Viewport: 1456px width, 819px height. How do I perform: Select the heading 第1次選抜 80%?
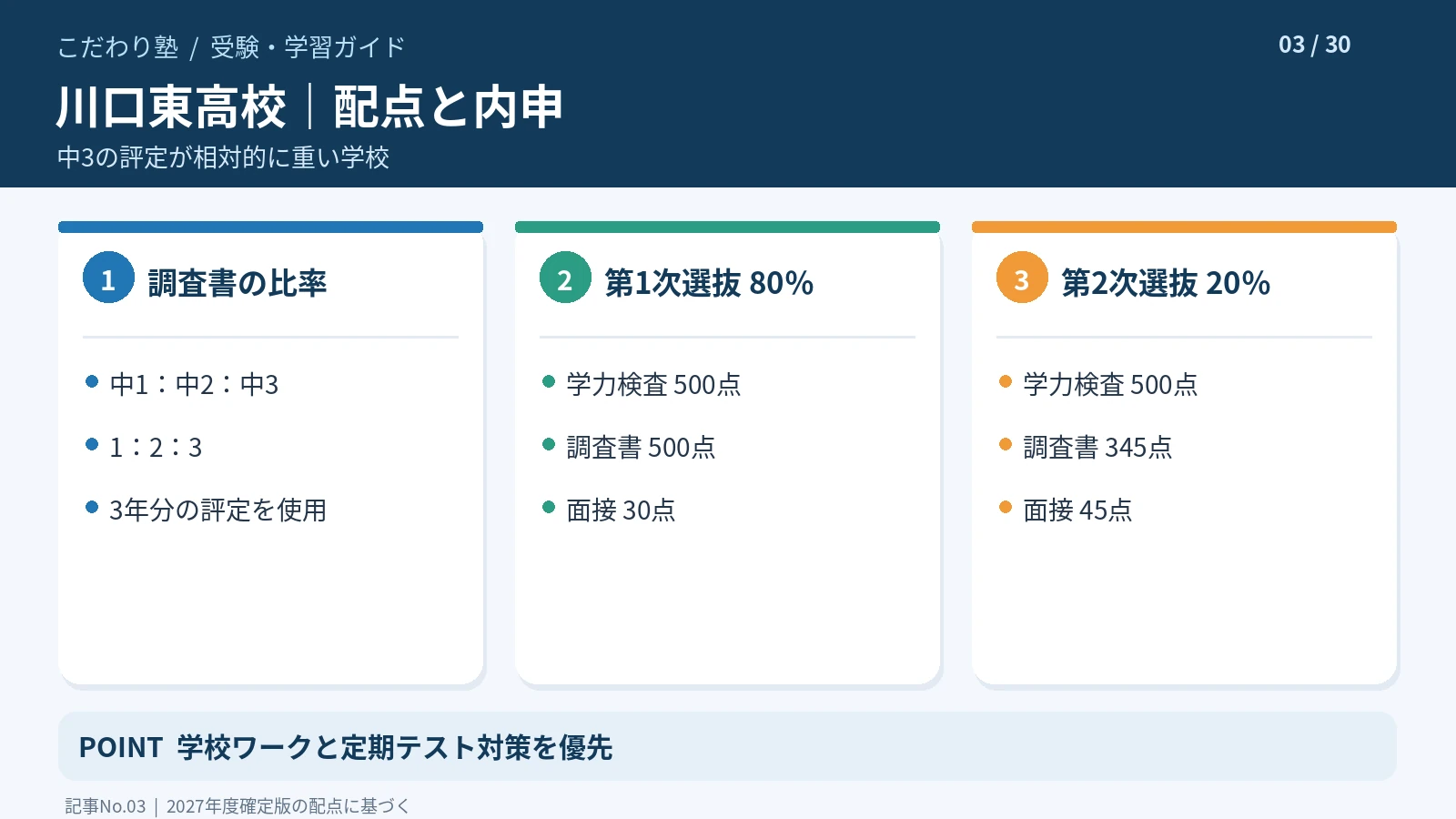pos(709,283)
